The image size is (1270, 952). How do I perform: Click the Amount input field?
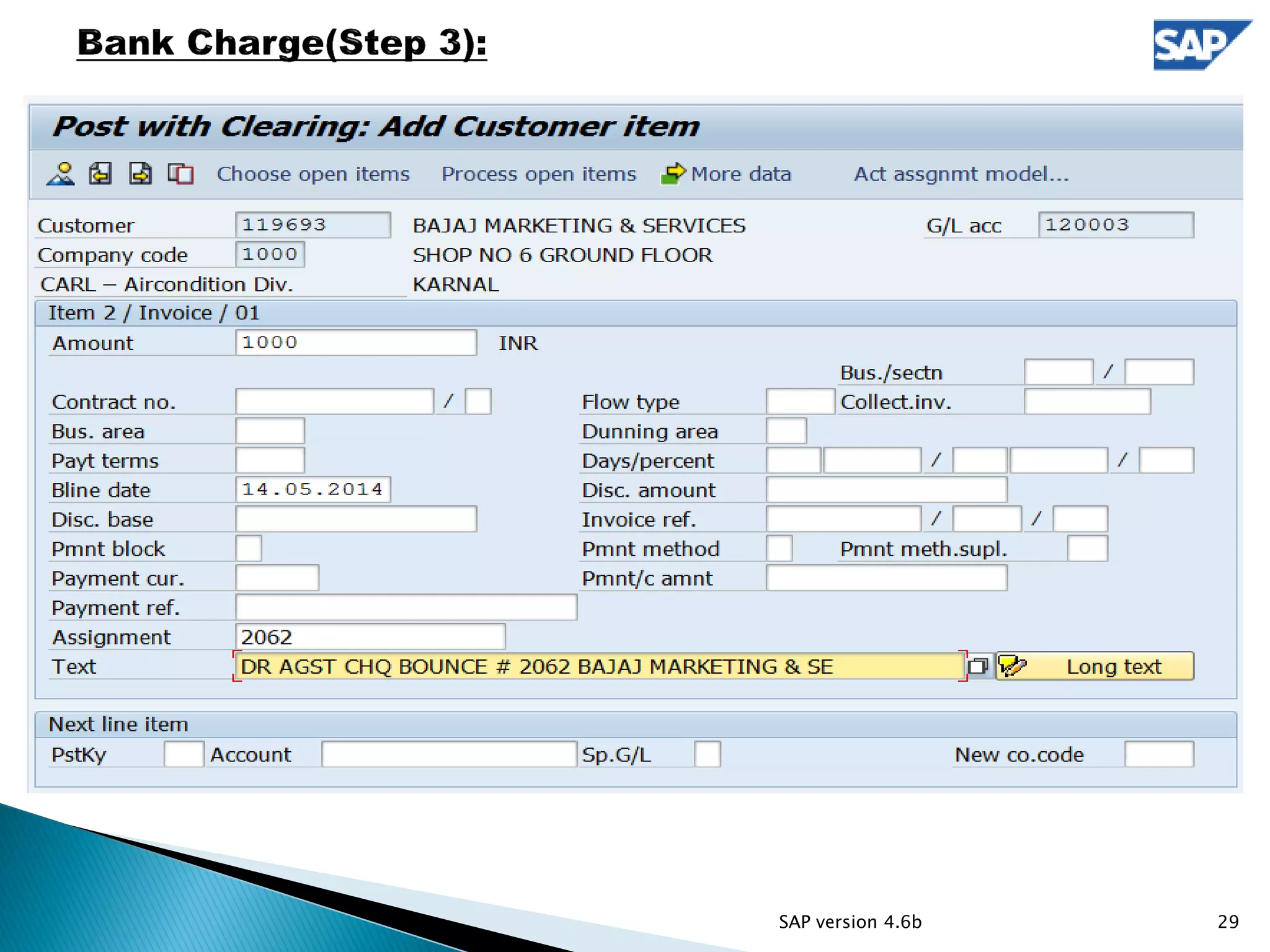(356, 343)
